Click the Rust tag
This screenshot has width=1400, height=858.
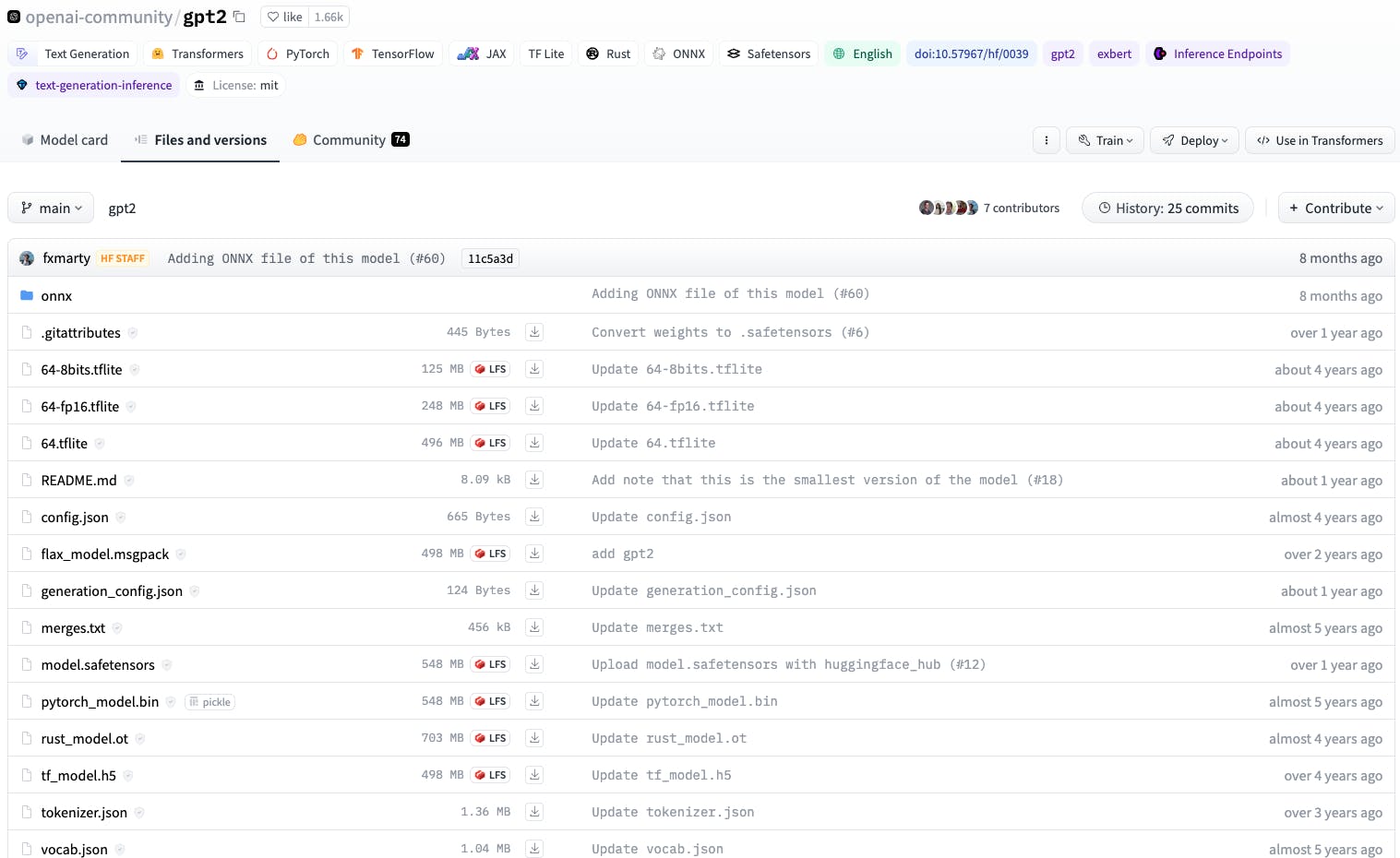(x=608, y=54)
